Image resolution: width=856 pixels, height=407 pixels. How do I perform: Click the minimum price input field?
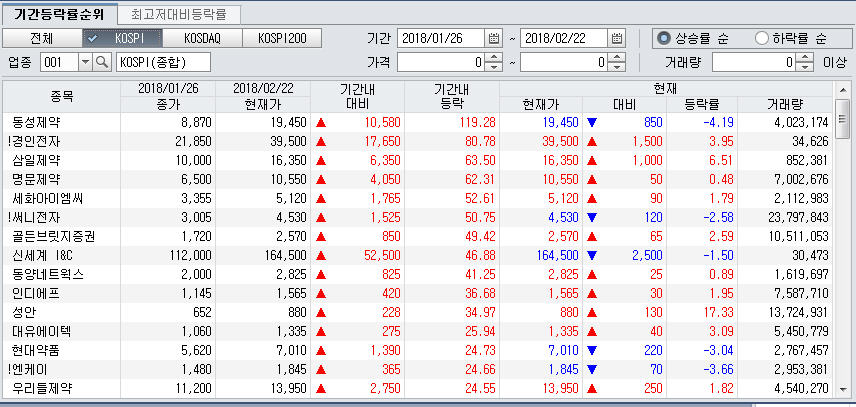[441, 62]
